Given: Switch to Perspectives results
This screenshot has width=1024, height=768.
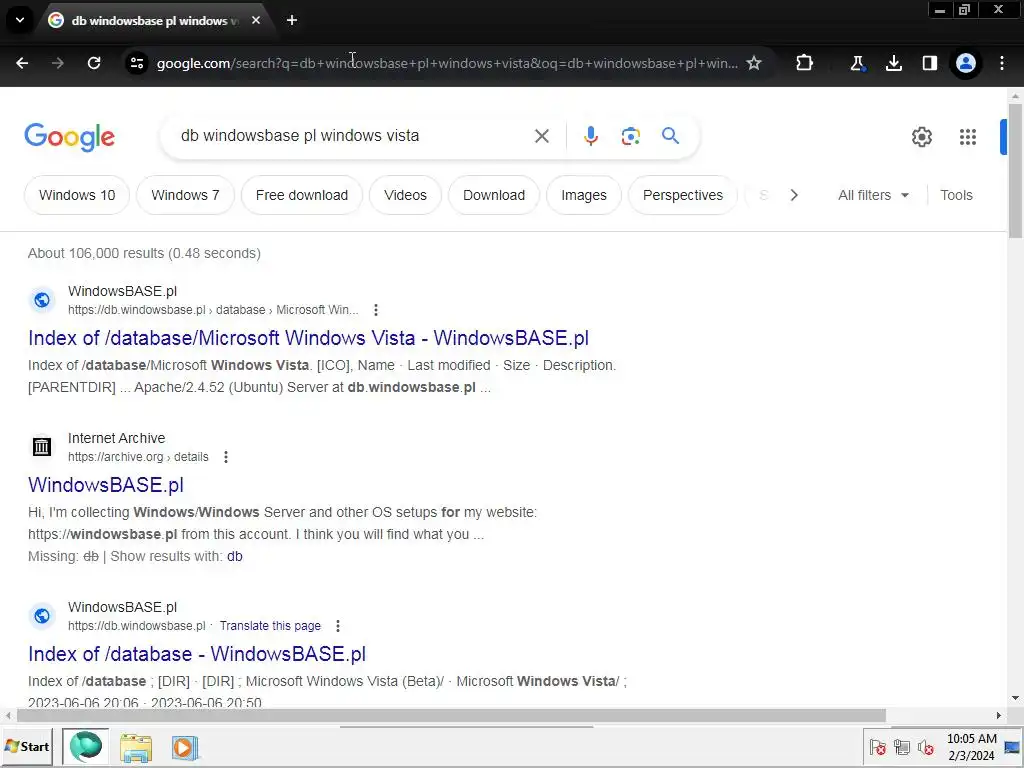Looking at the screenshot, I should click(x=682, y=195).
